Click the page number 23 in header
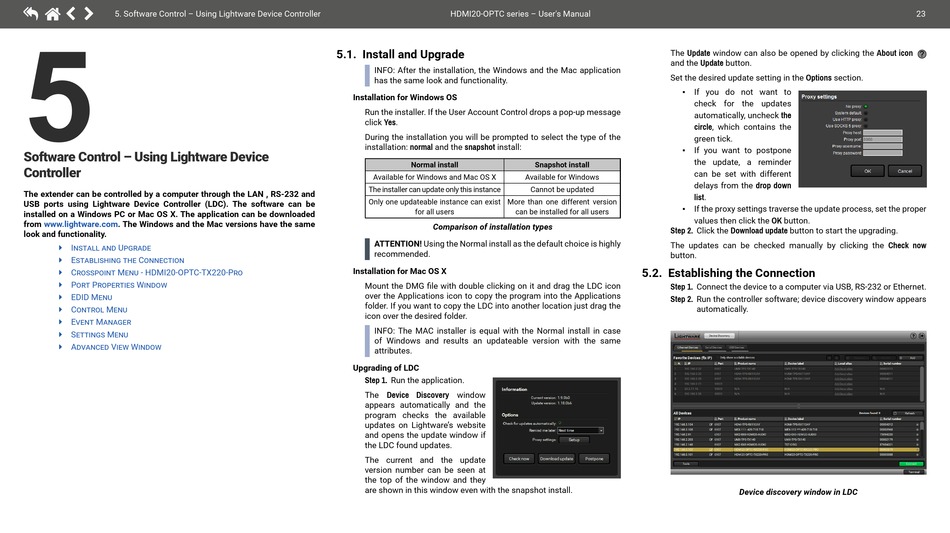950x533 pixels. 920,13
